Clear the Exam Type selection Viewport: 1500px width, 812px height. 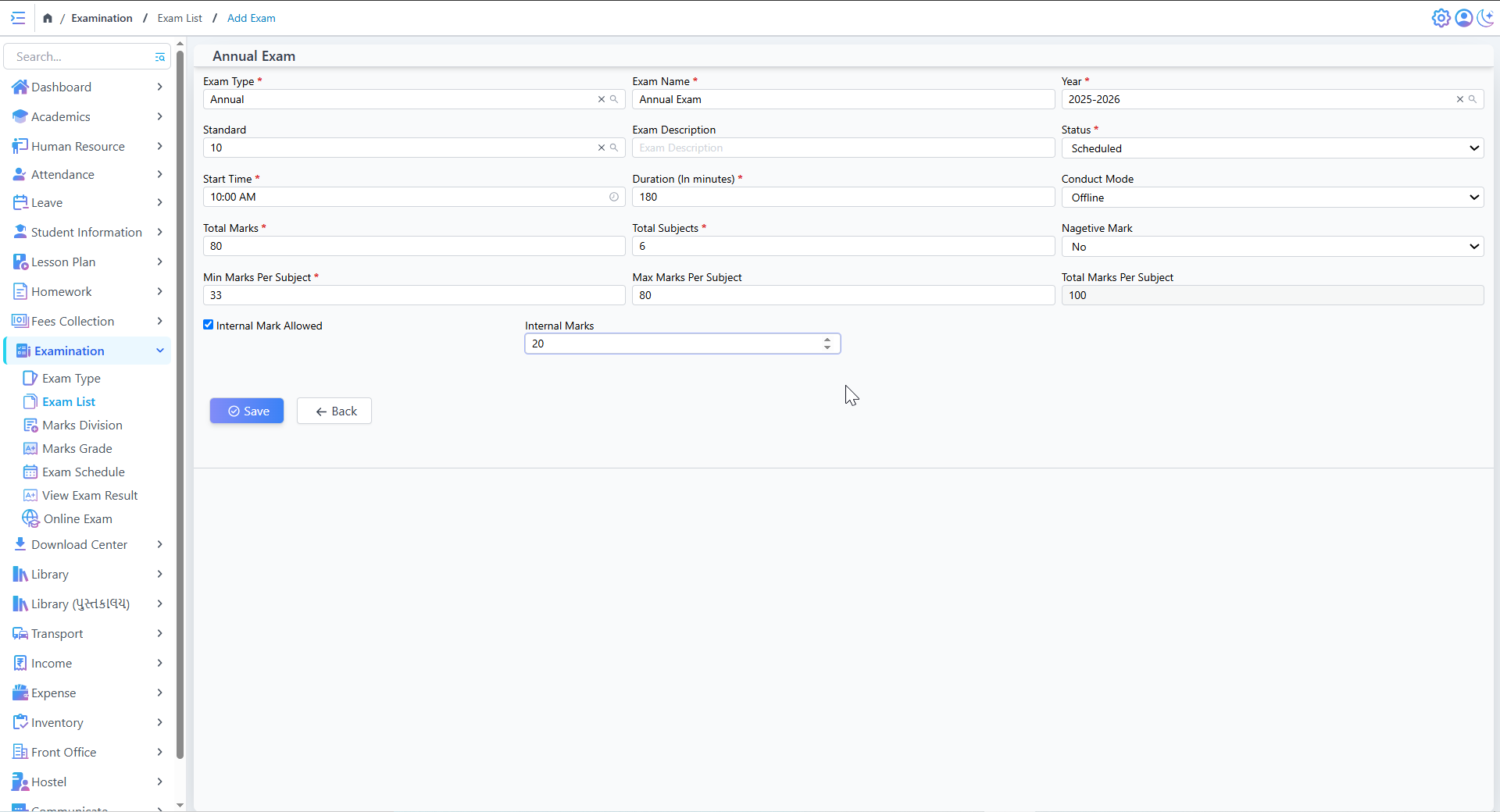(x=601, y=99)
